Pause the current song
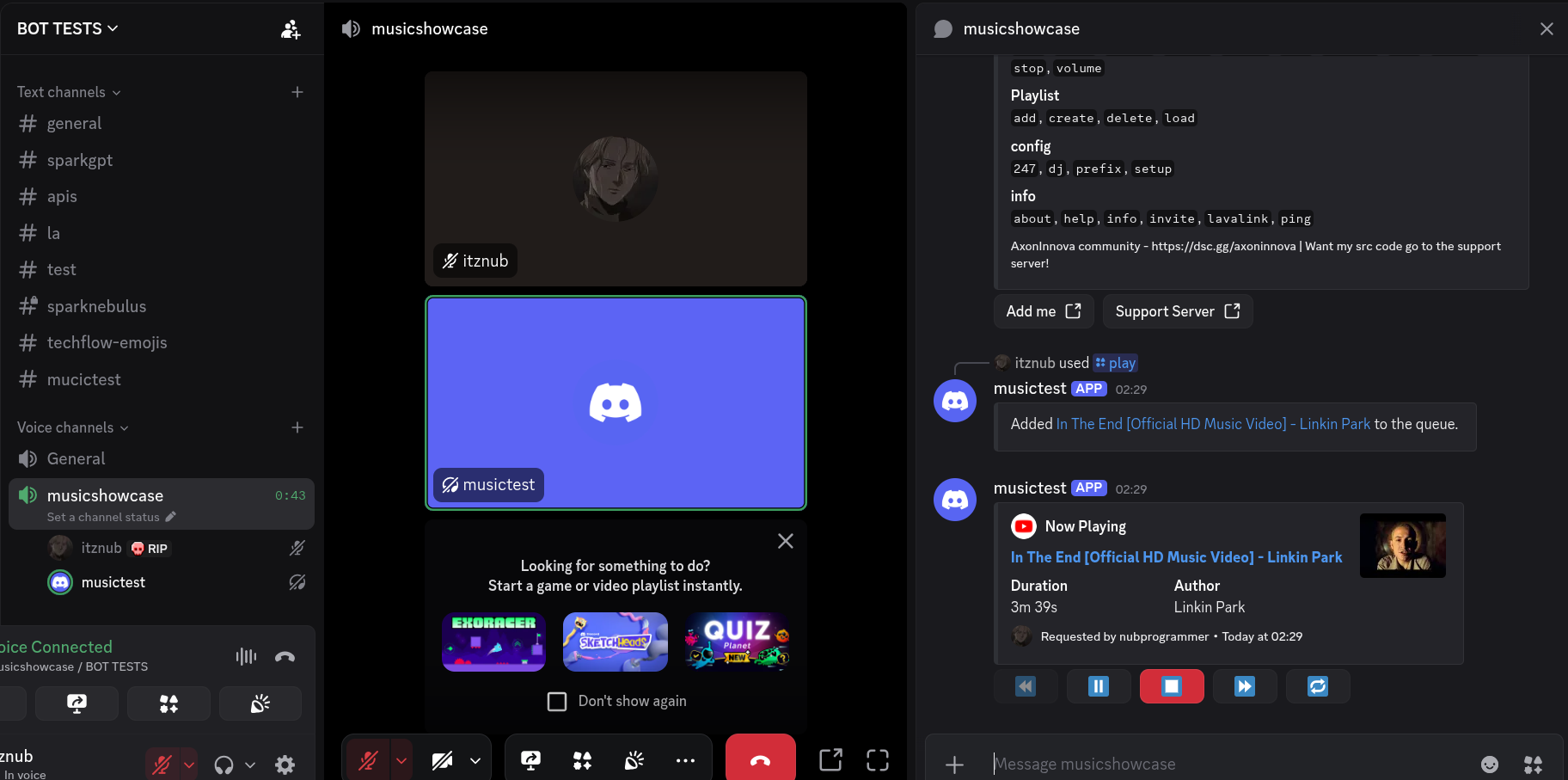The width and height of the screenshot is (1568, 780). (1098, 686)
